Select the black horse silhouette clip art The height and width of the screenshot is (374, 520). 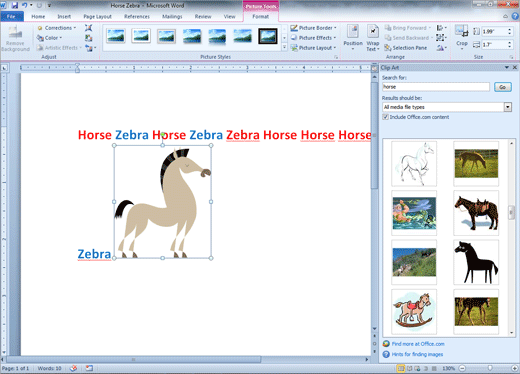tap(476, 262)
